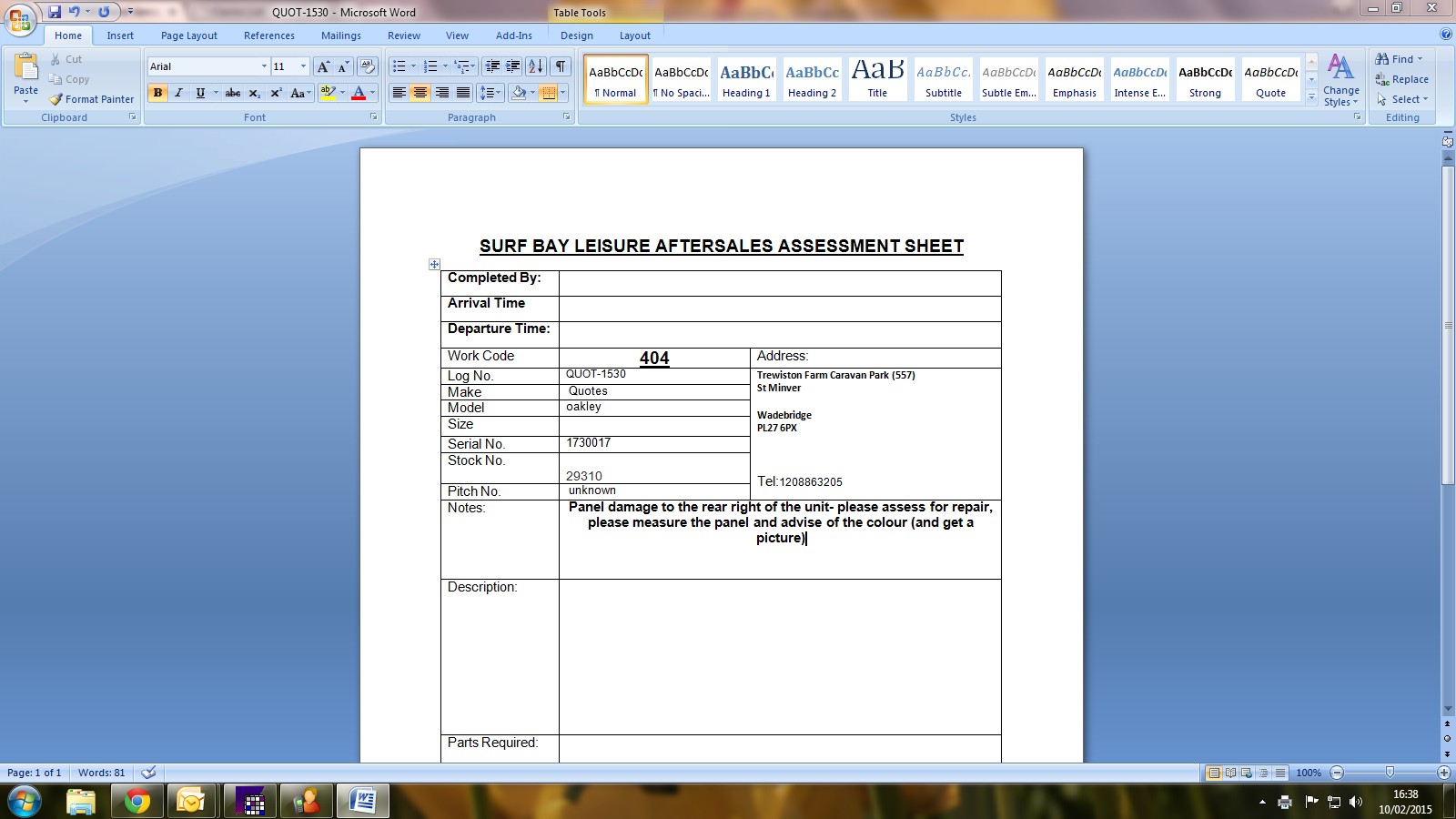Switch to Full Screen Reading view
1456x819 pixels.
point(1230,773)
